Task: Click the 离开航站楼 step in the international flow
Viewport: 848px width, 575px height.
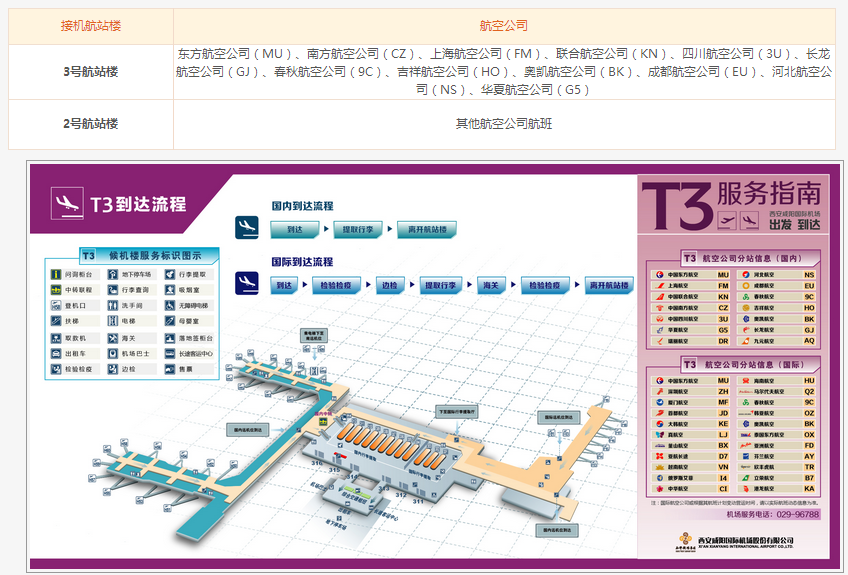Action: pos(609,285)
